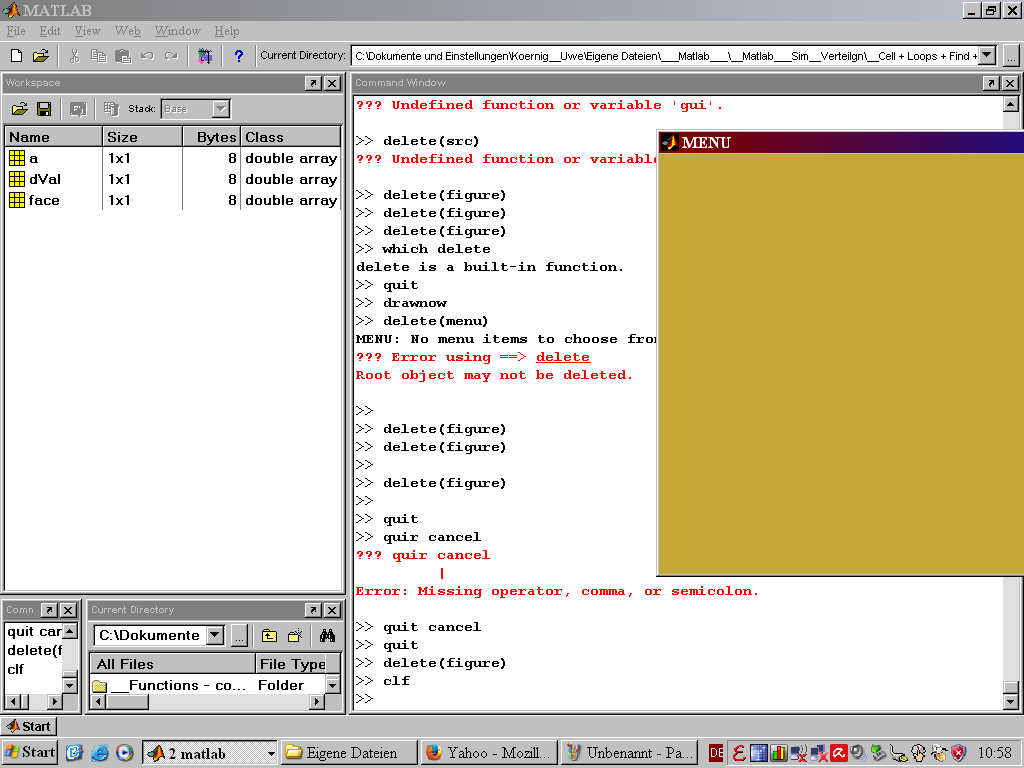Click the underlined 'delete' error link
This screenshot has height=768, width=1024.
pos(562,357)
